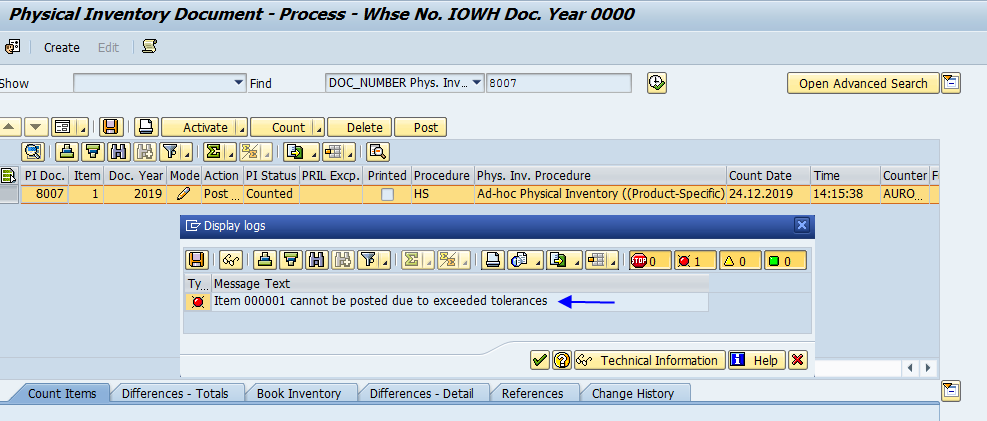This screenshot has width=987, height=421.
Task: Select the References tab
Action: coord(533,393)
